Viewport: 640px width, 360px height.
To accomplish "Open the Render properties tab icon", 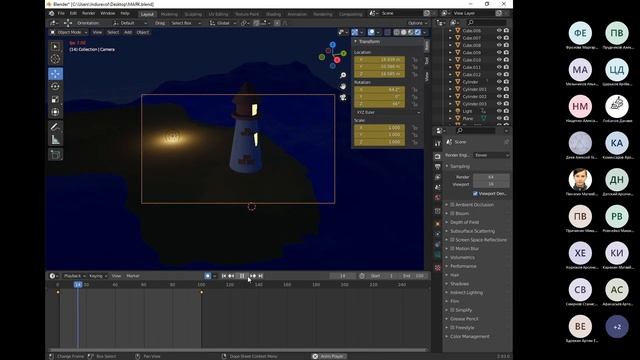I will 438,157.
